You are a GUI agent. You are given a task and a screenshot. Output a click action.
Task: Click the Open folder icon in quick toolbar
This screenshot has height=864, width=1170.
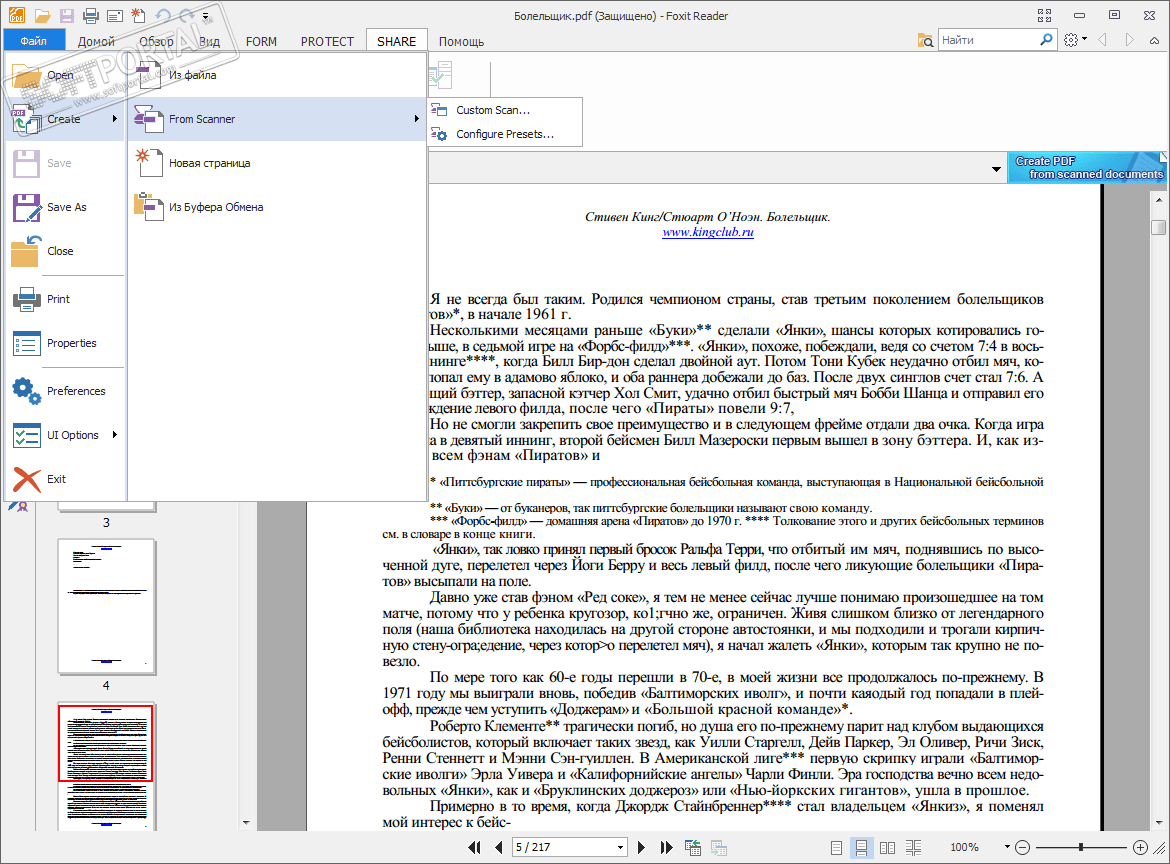click(x=43, y=16)
